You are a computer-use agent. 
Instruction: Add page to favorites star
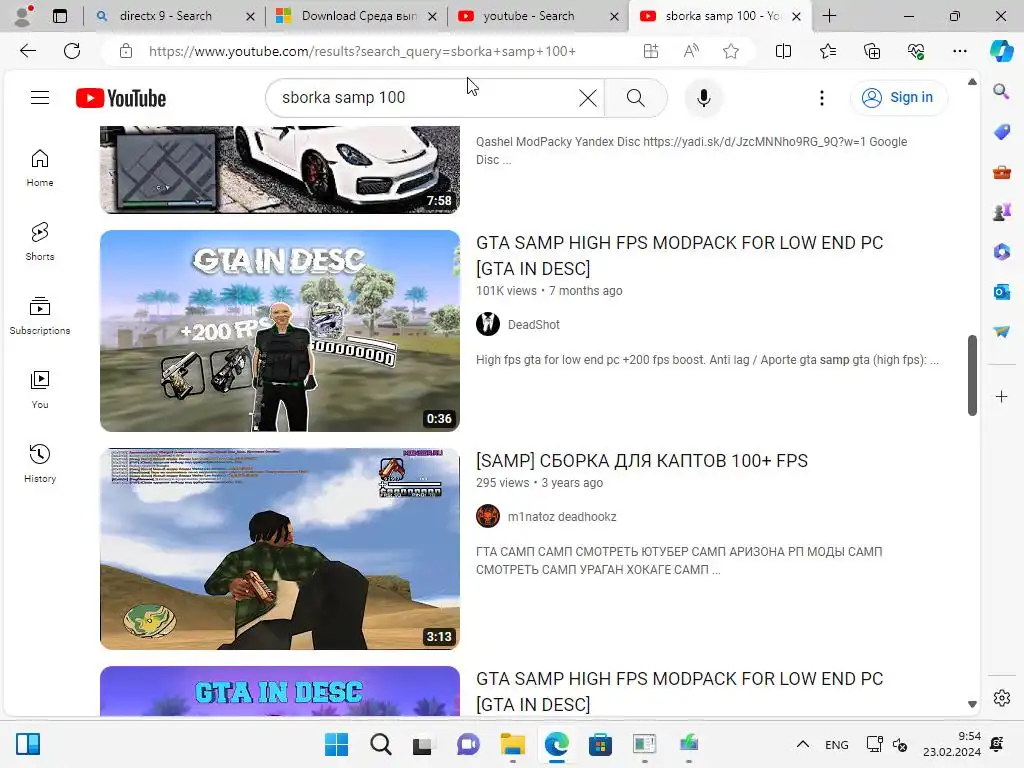point(731,51)
